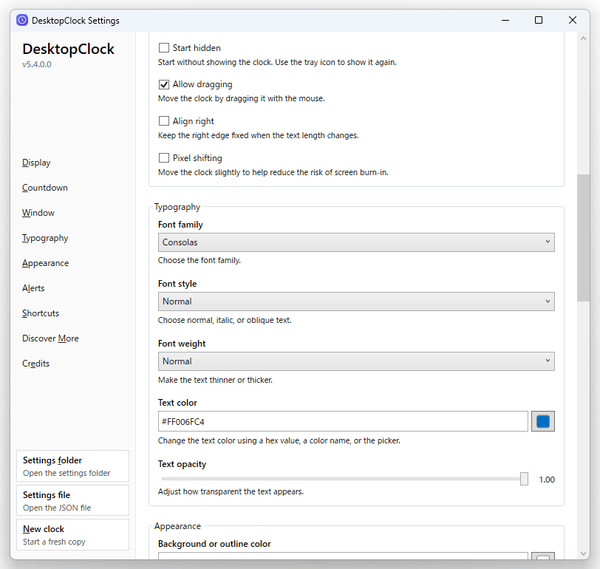The width and height of the screenshot is (600, 569).
Task: Click the version v5.4.0.0 text
Action: [x=37, y=64]
